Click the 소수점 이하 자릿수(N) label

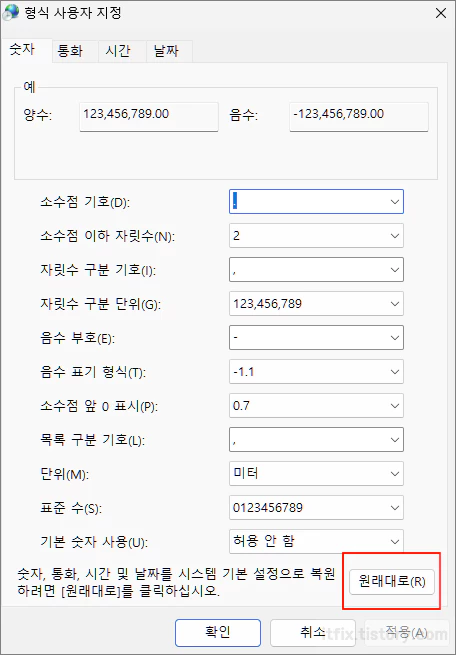click(108, 236)
